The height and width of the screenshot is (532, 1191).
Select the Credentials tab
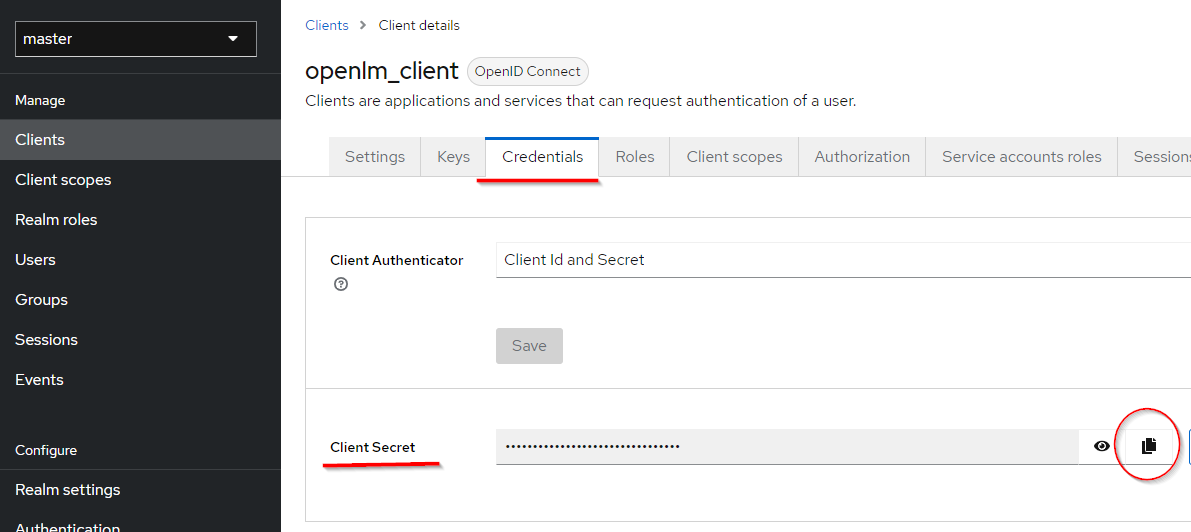542,157
